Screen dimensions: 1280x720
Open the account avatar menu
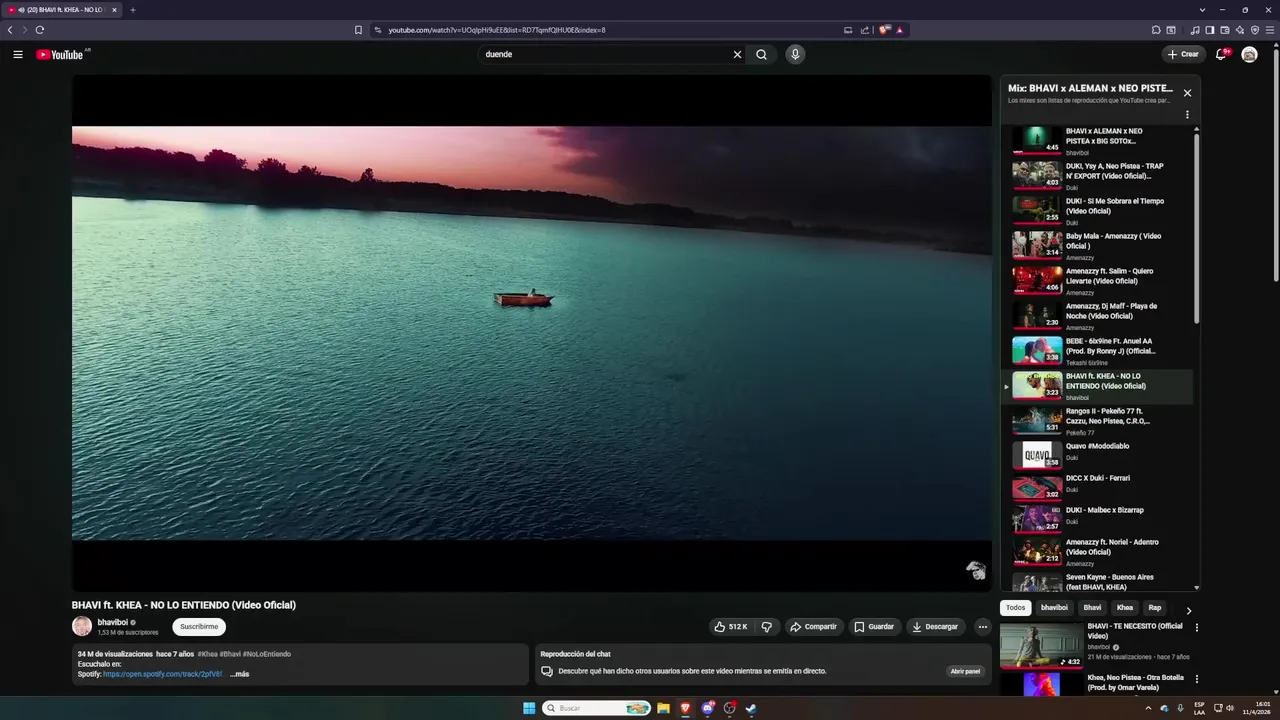1249,54
